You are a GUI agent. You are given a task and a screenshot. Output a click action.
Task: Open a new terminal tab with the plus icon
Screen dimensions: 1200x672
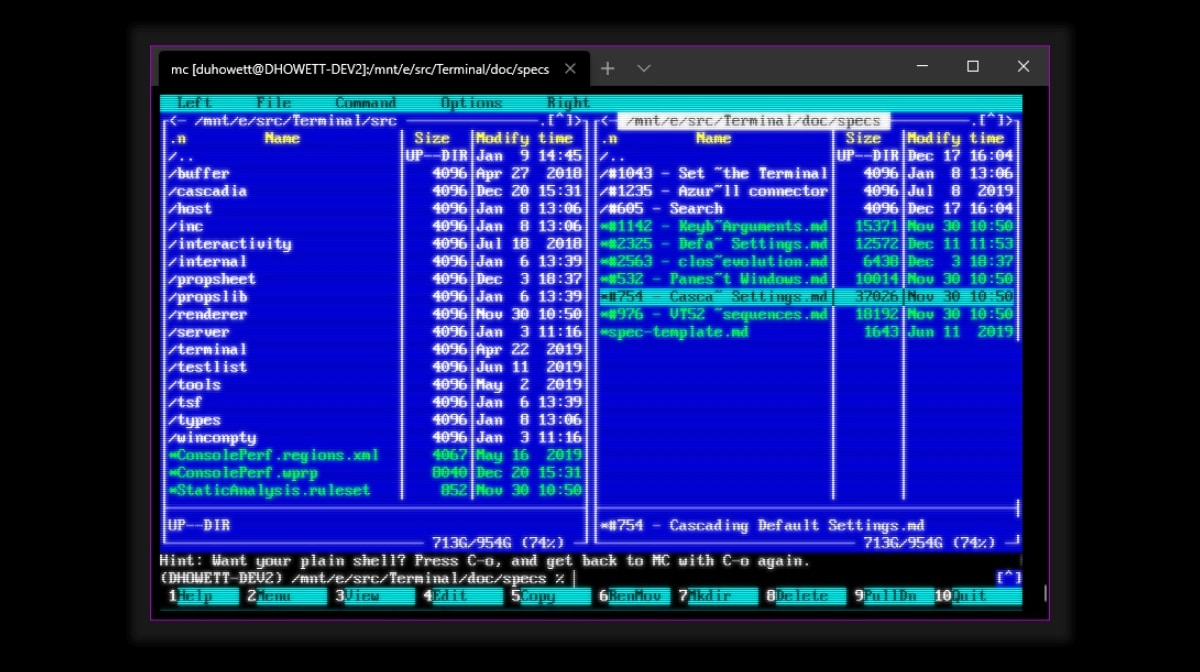tap(607, 68)
